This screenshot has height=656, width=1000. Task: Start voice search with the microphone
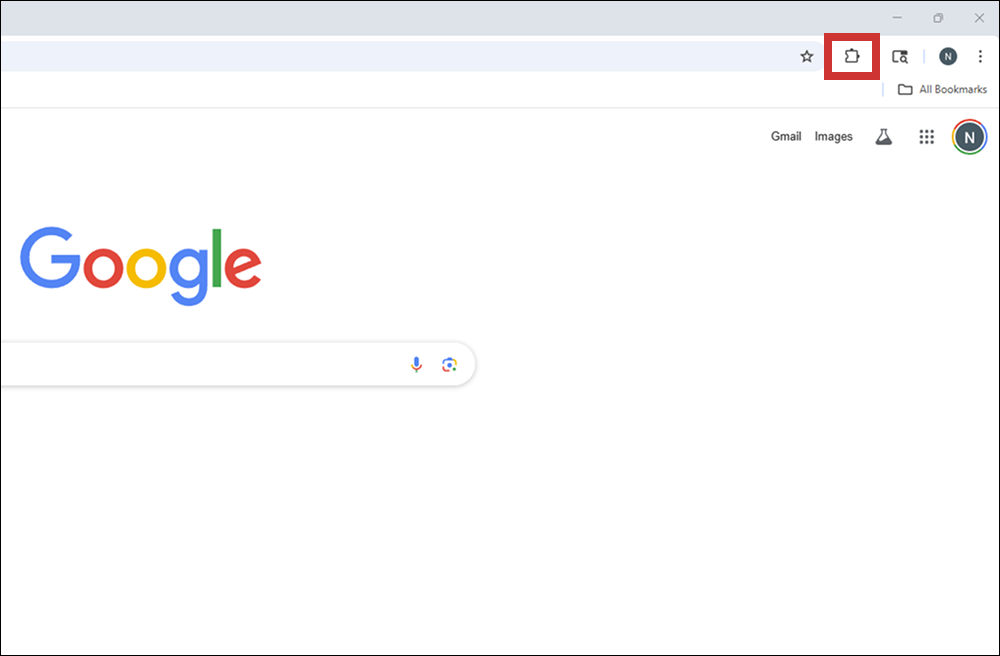[416, 364]
